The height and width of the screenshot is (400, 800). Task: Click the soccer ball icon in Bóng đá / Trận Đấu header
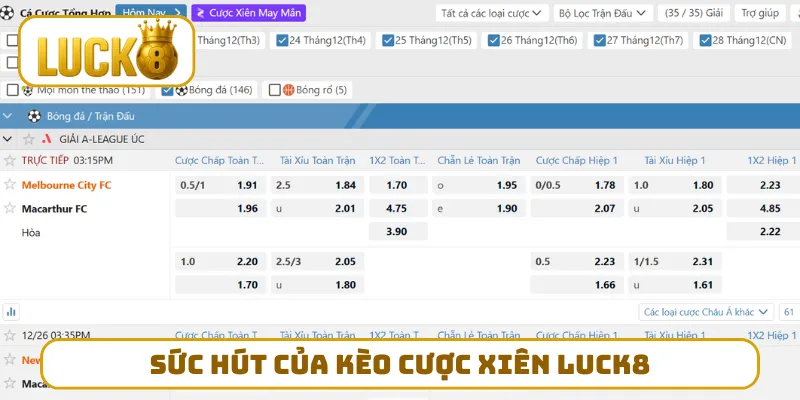[34, 116]
